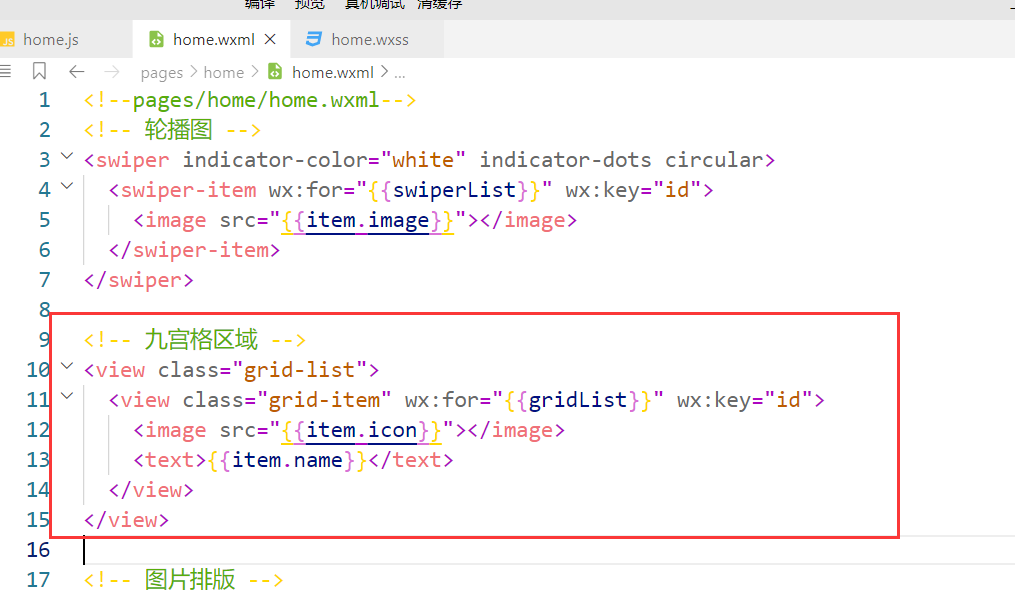This screenshot has height=593, width=1015.
Task: Click line number 7 in the gutter
Action: [x=44, y=280]
